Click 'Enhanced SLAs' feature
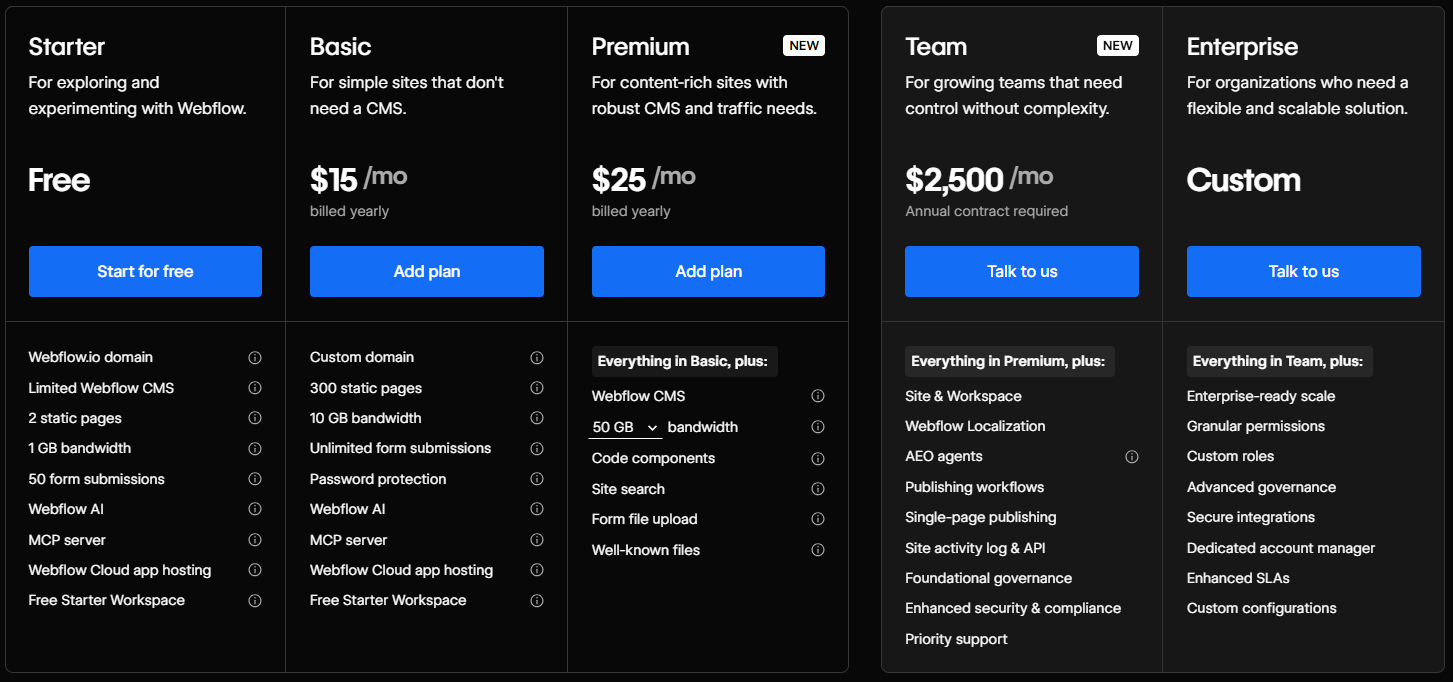Viewport: 1453px width, 682px height. [1239, 578]
